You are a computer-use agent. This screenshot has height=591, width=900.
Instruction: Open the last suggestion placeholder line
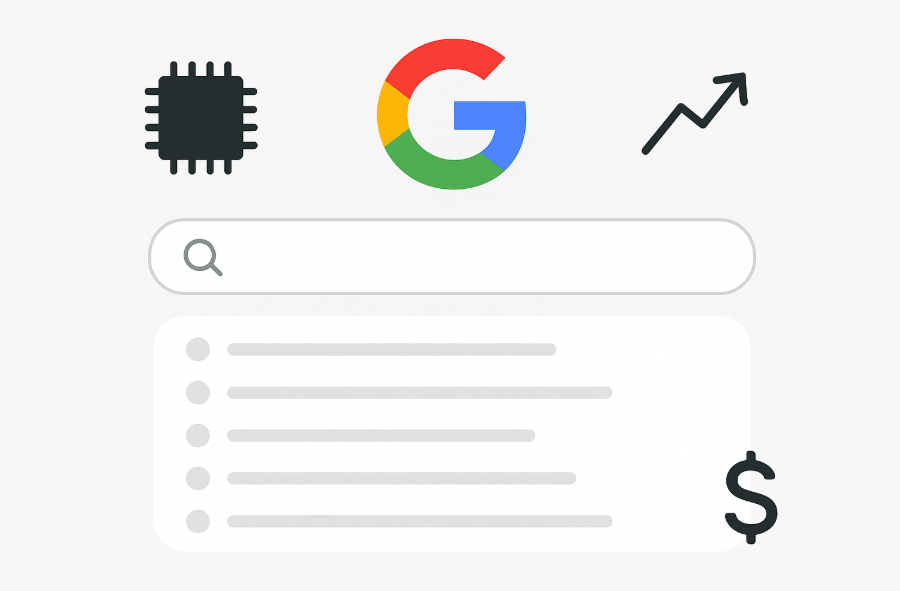[420, 522]
